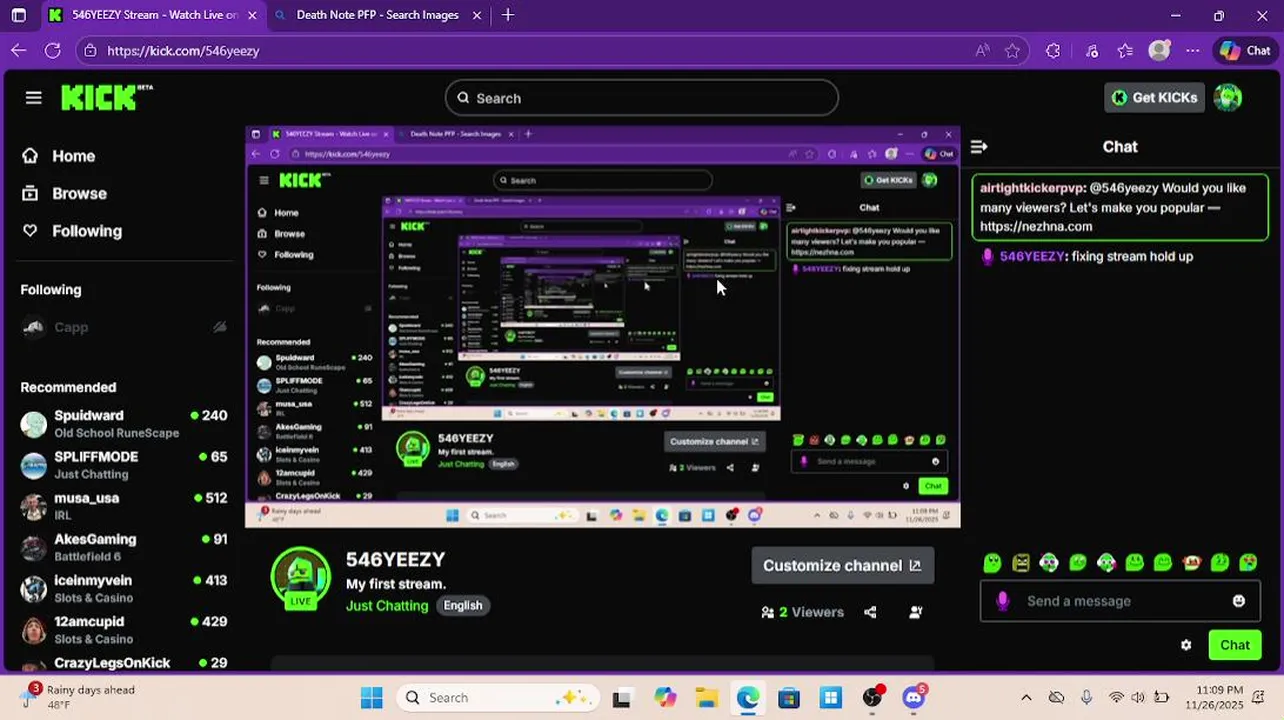The height and width of the screenshot is (720, 1284).
Task: Click the chat identity microphone badge icon
Action: (x=1003, y=601)
